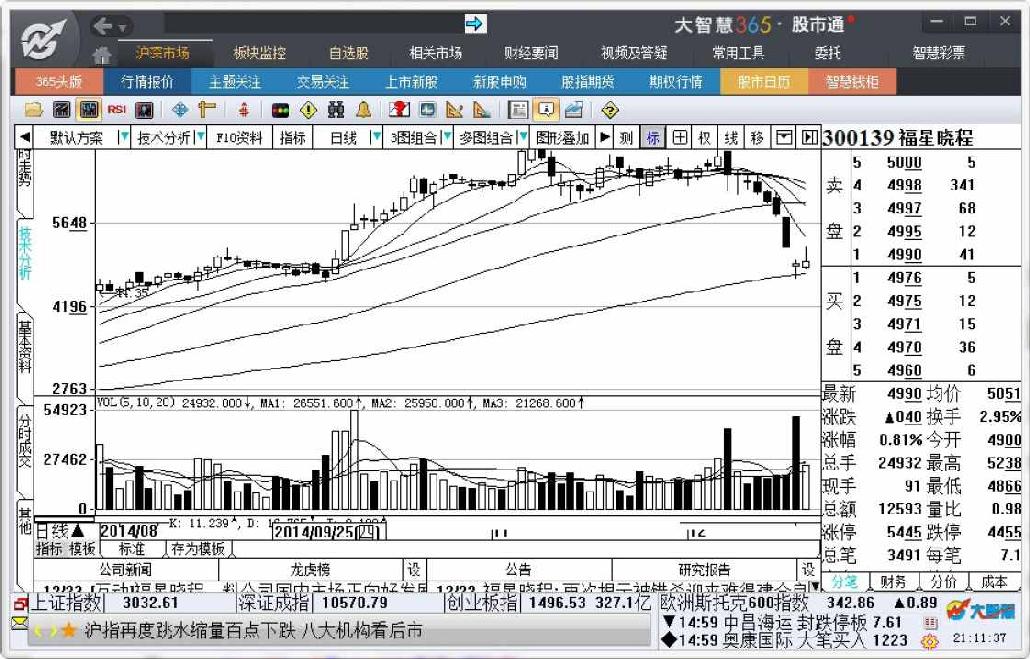Select the 技术分析 vertical side tab
Screen dimensions: 1030x659
click(25, 253)
